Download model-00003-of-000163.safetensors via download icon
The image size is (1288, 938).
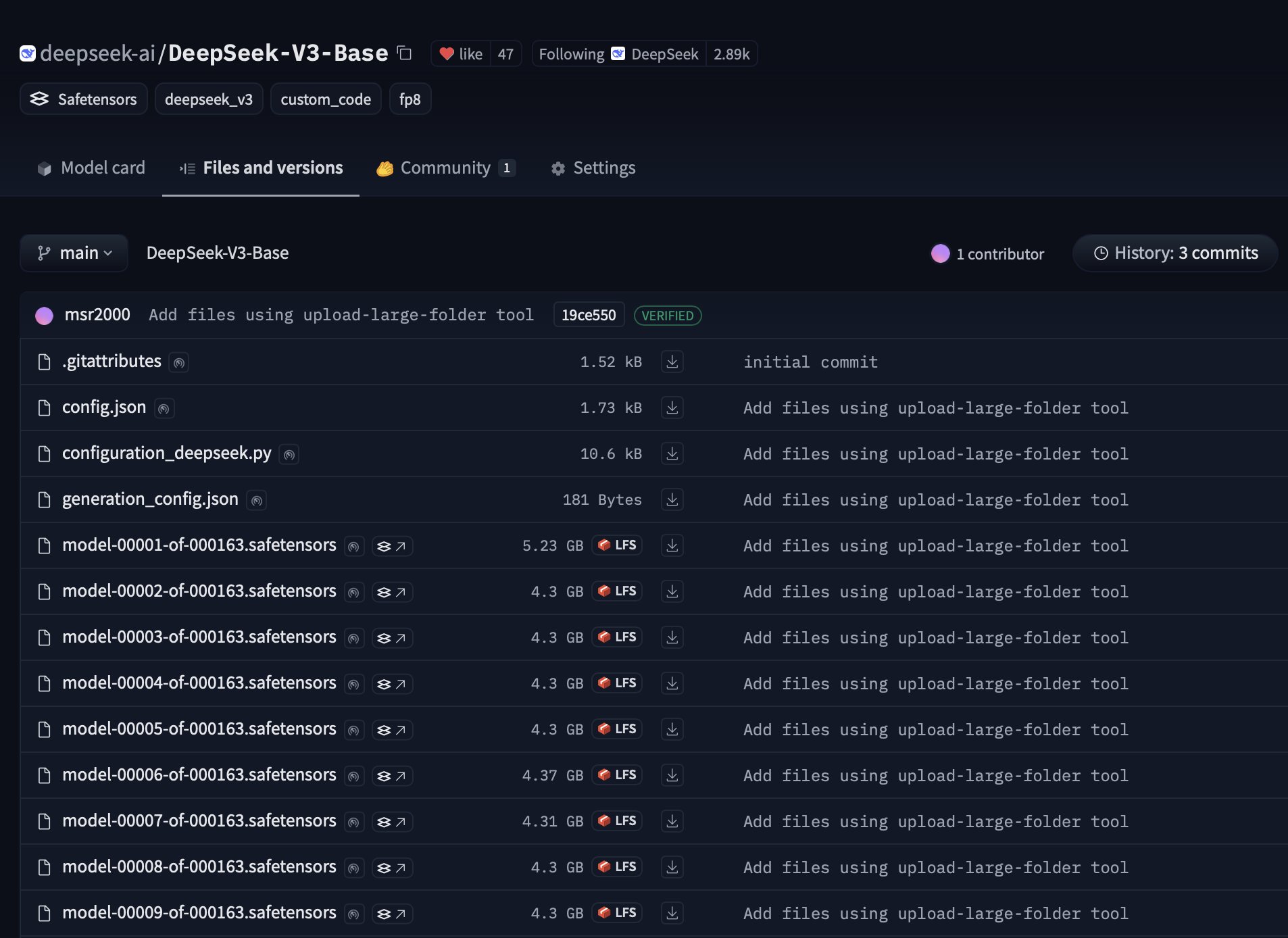click(672, 637)
